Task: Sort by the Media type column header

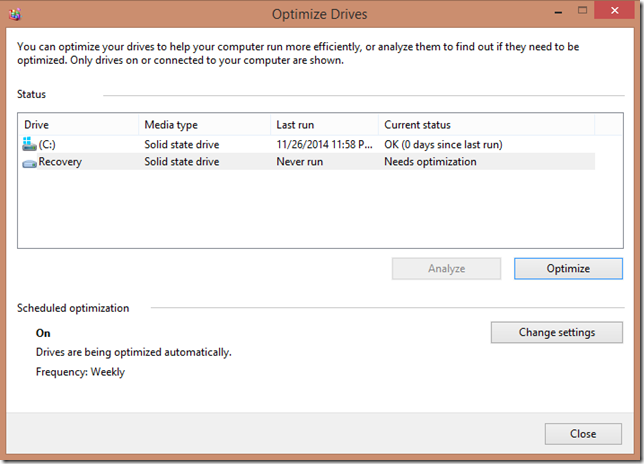Action: click(203, 125)
